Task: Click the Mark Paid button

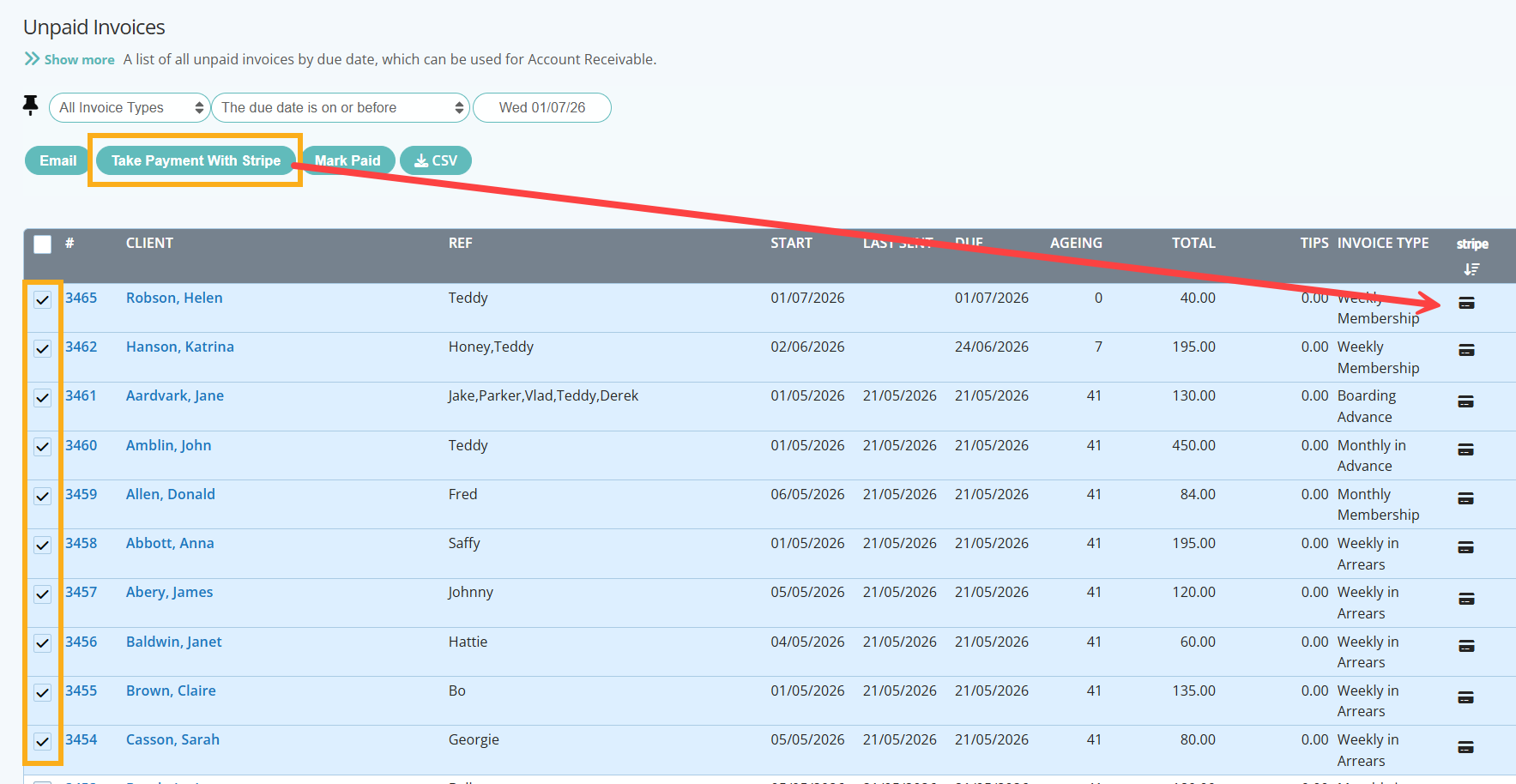Action: click(347, 160)
